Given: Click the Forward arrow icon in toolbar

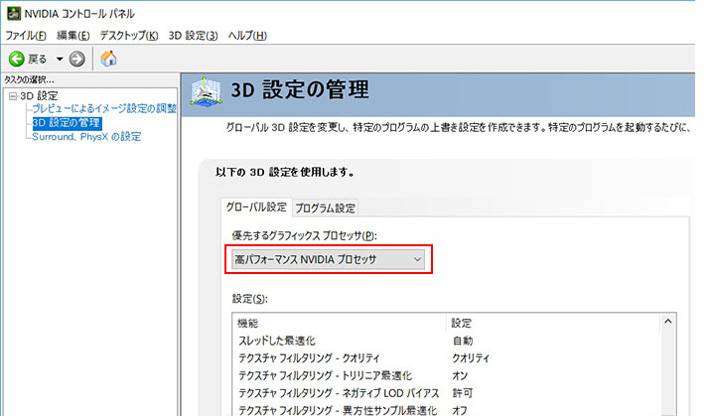Looking at the screenshot, I should (x=77, y=59).
